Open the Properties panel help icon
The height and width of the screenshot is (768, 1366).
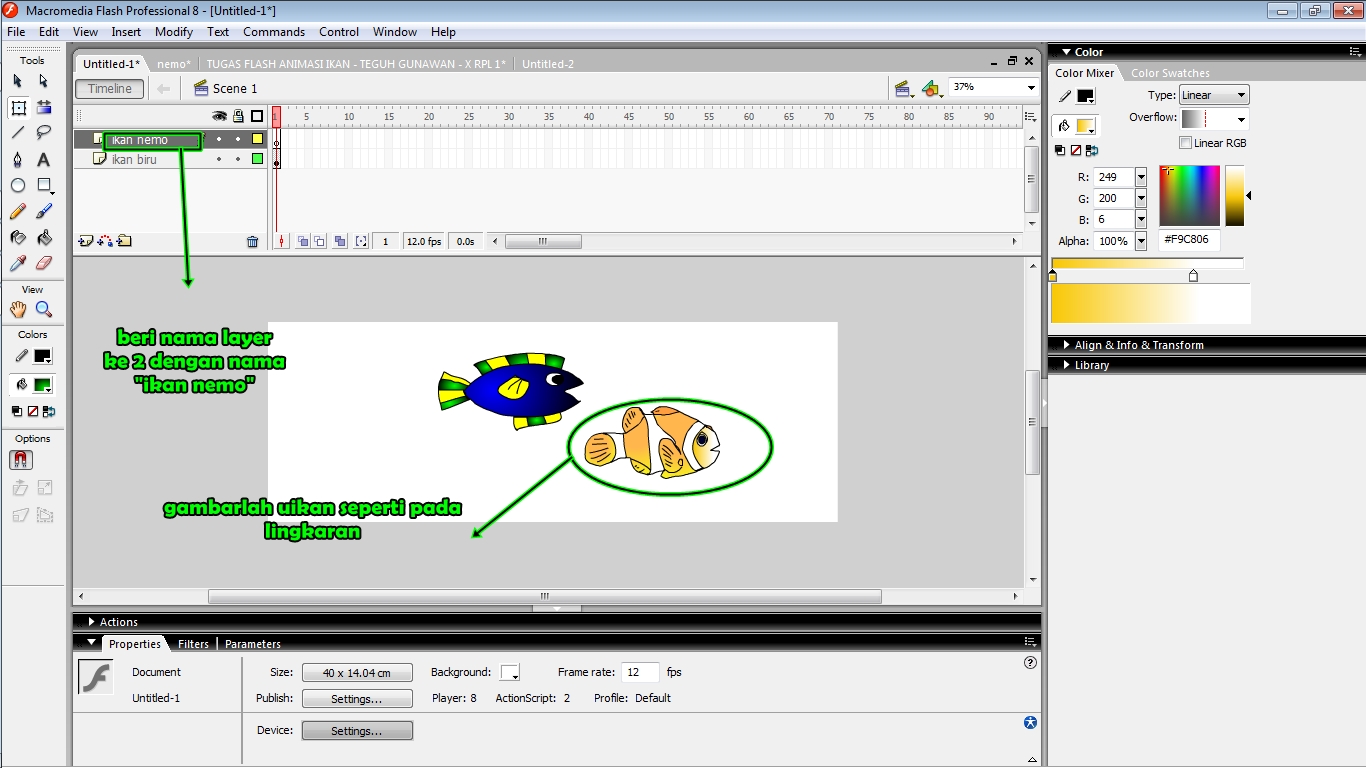coord(1031,662)
